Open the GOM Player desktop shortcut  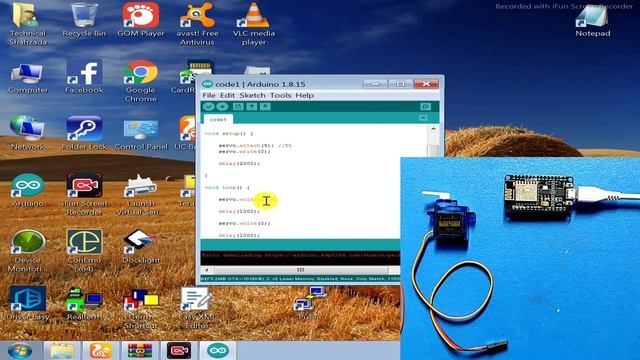pyautogui.click(x=141, y=20)
